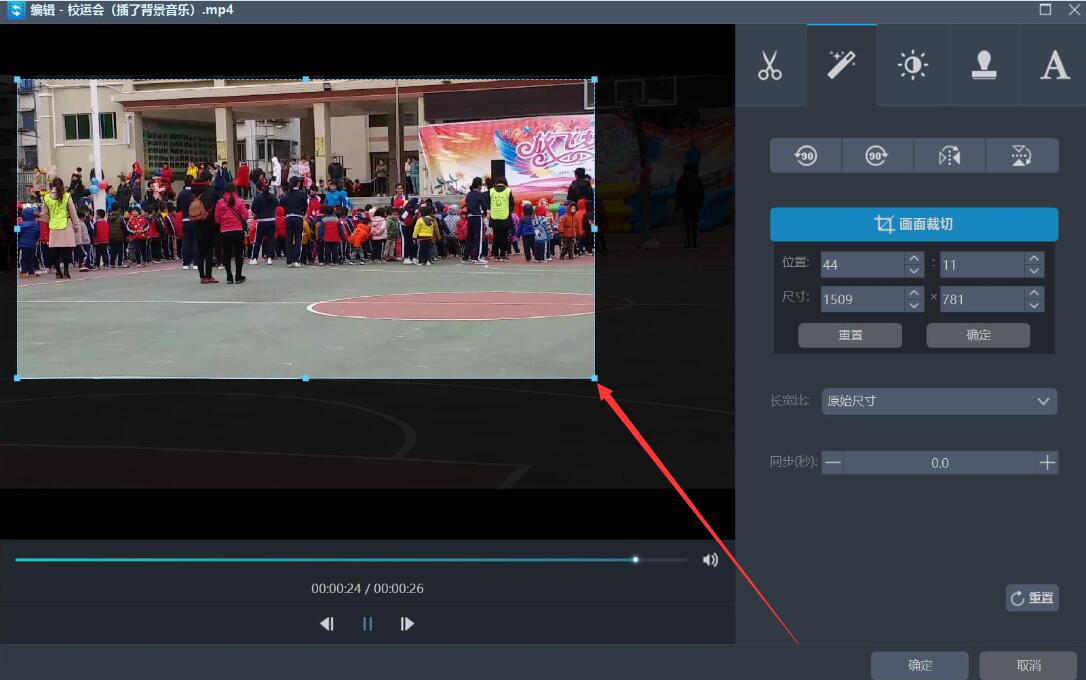Step to the previous frame
The height and width of the screenshot is (680, 1086).
coord(326,624)
